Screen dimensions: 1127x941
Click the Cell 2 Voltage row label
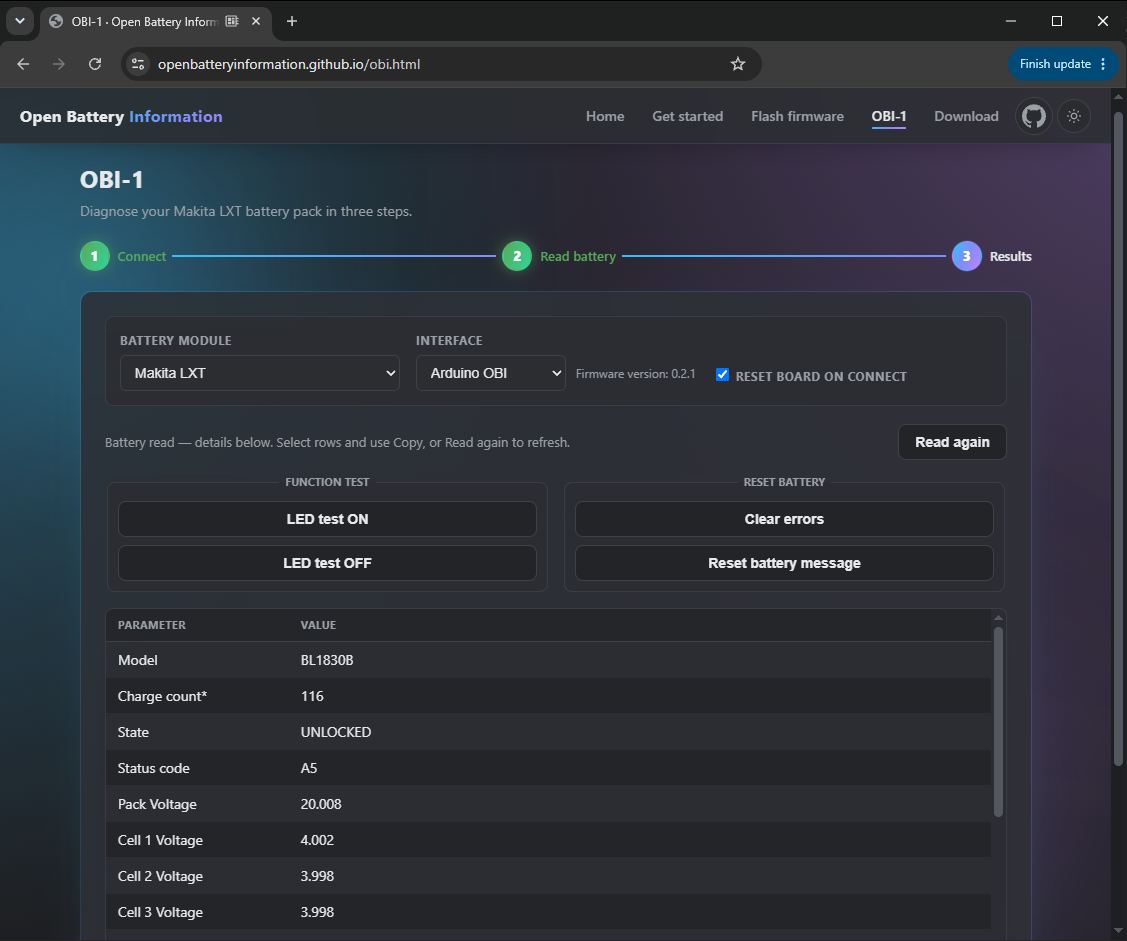pyautogui.click(x=160, y=876)
